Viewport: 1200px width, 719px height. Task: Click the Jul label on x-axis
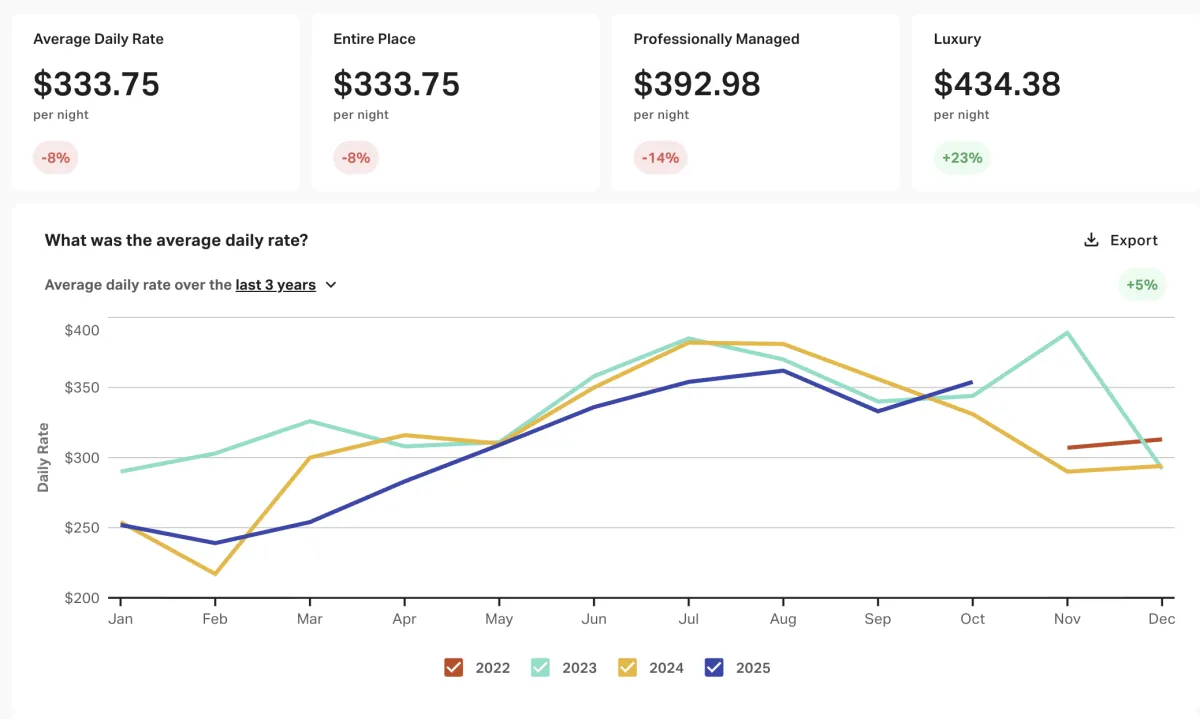(688, 619)
